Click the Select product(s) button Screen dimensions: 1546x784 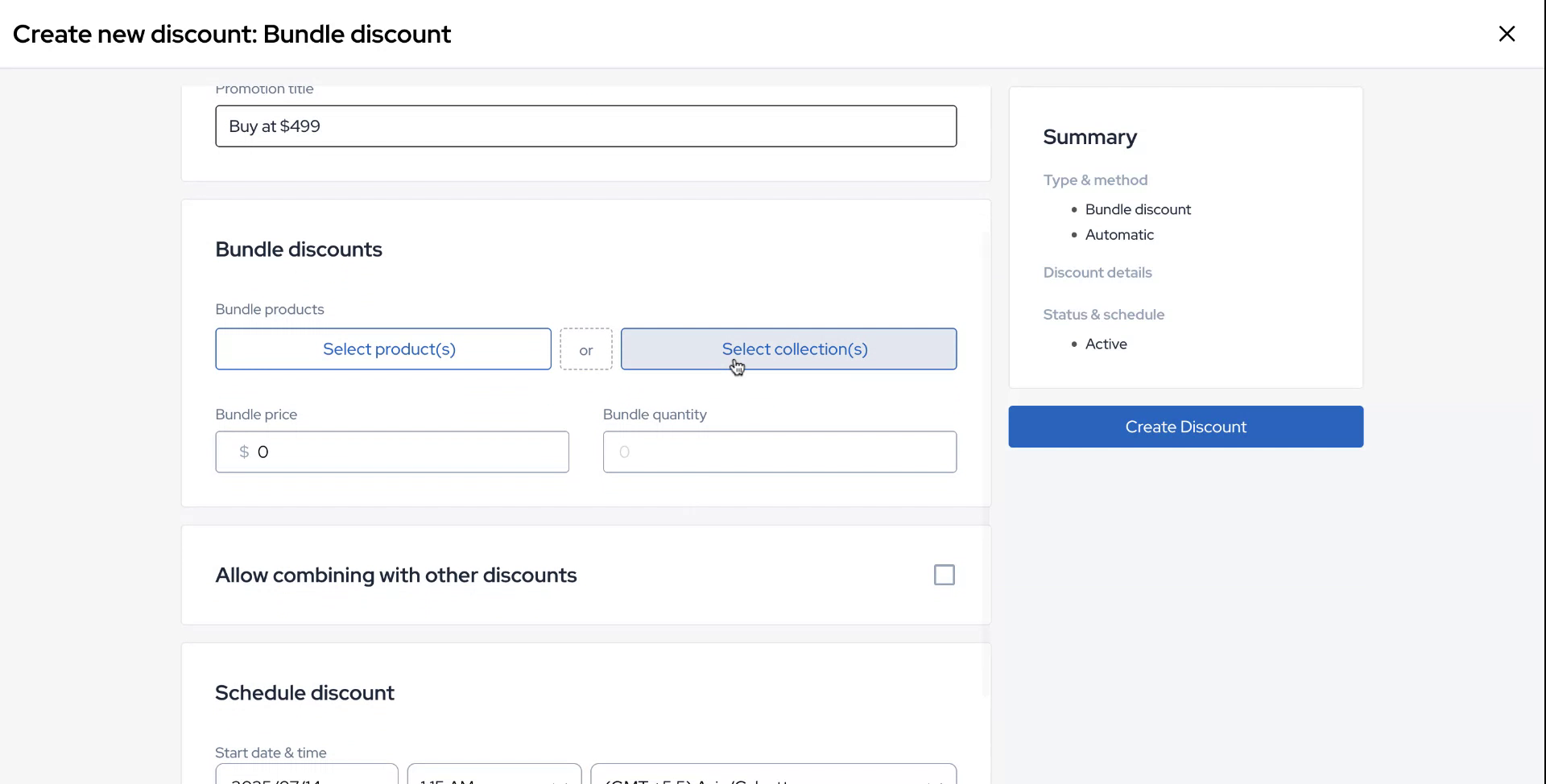(x=383, y=349)
